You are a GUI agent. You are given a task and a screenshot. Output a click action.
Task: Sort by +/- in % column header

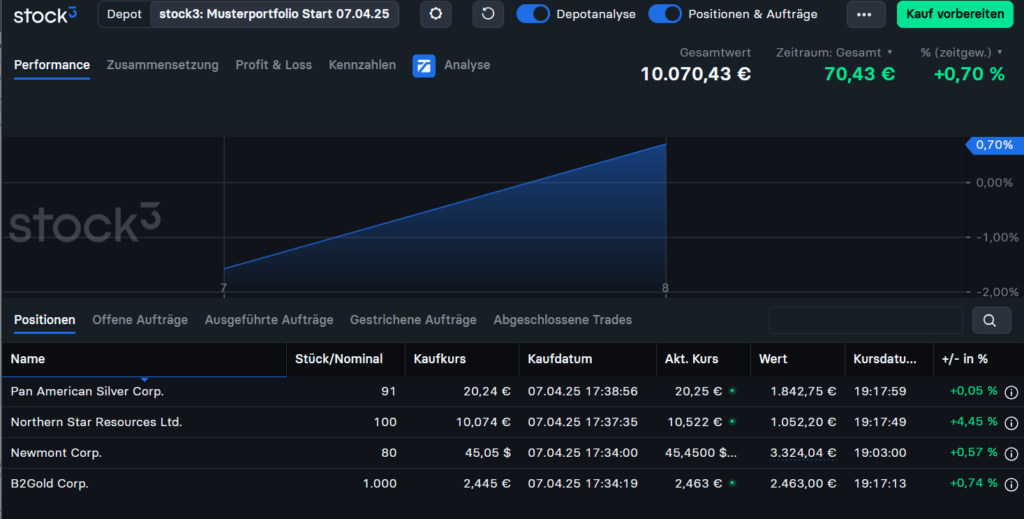coord(978,359)
